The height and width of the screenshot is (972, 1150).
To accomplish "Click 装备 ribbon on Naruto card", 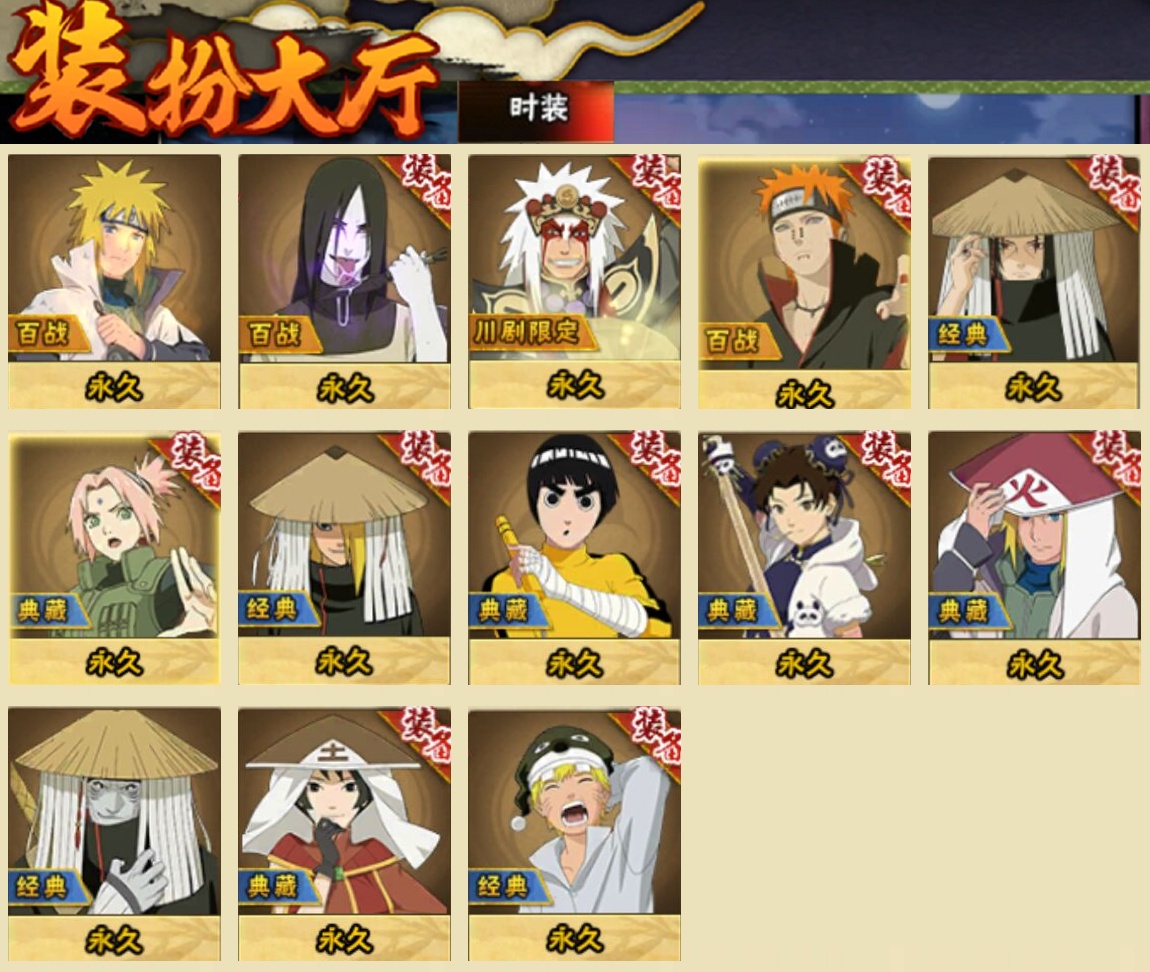I will click(656, 734).
